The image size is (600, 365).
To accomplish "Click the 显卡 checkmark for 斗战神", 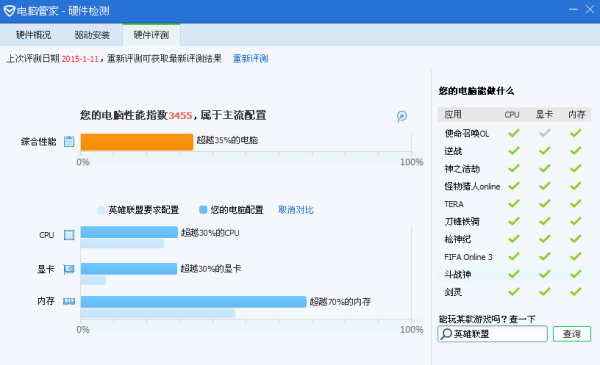I will [x=545, y=274].
